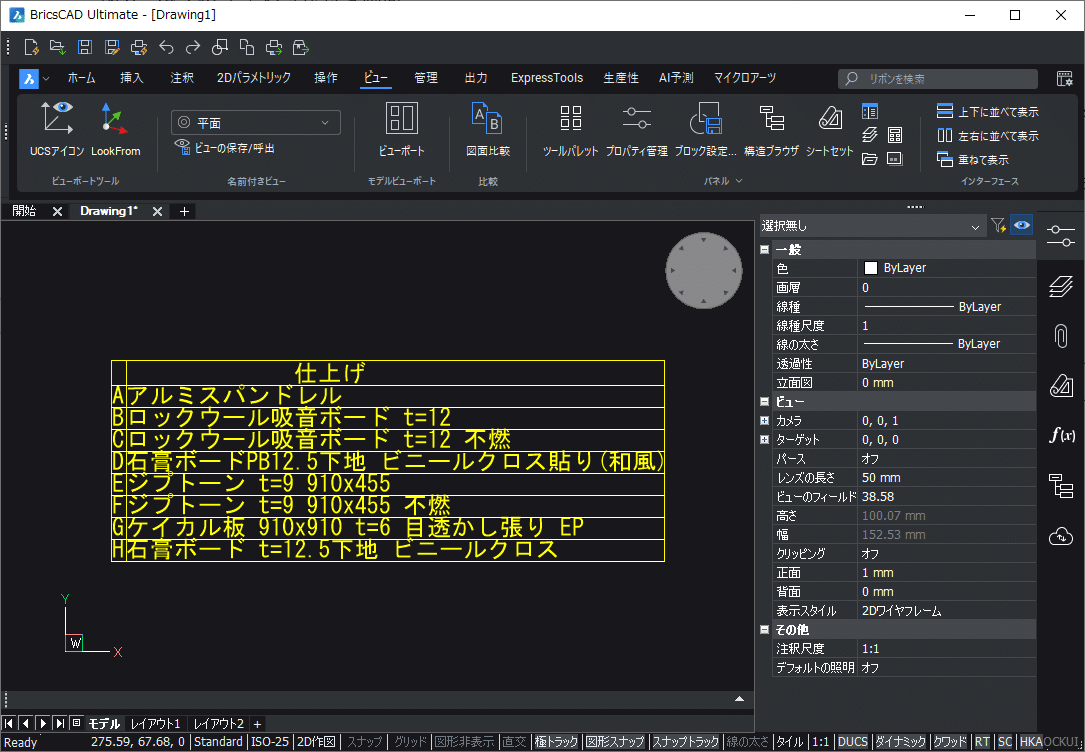
Task: Collapse the ビュー properties section
Action: click(763, 401)
